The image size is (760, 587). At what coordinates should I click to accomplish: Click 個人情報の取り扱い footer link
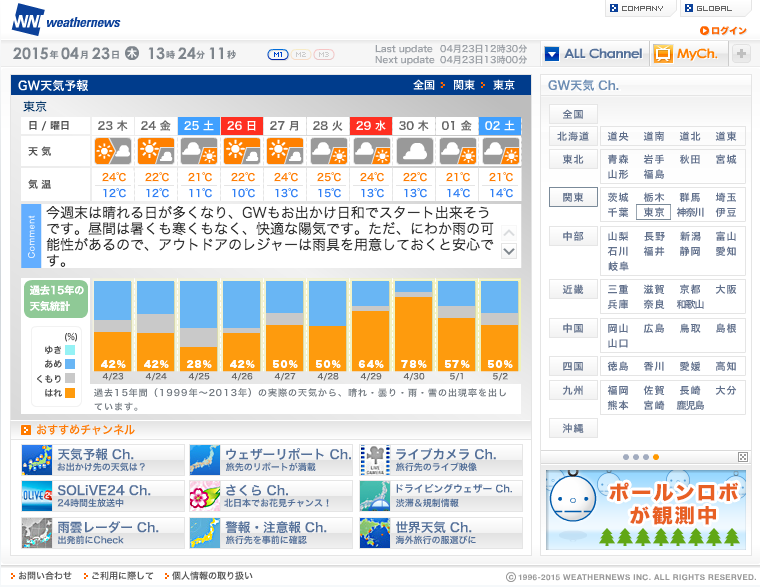click(212, 575)
